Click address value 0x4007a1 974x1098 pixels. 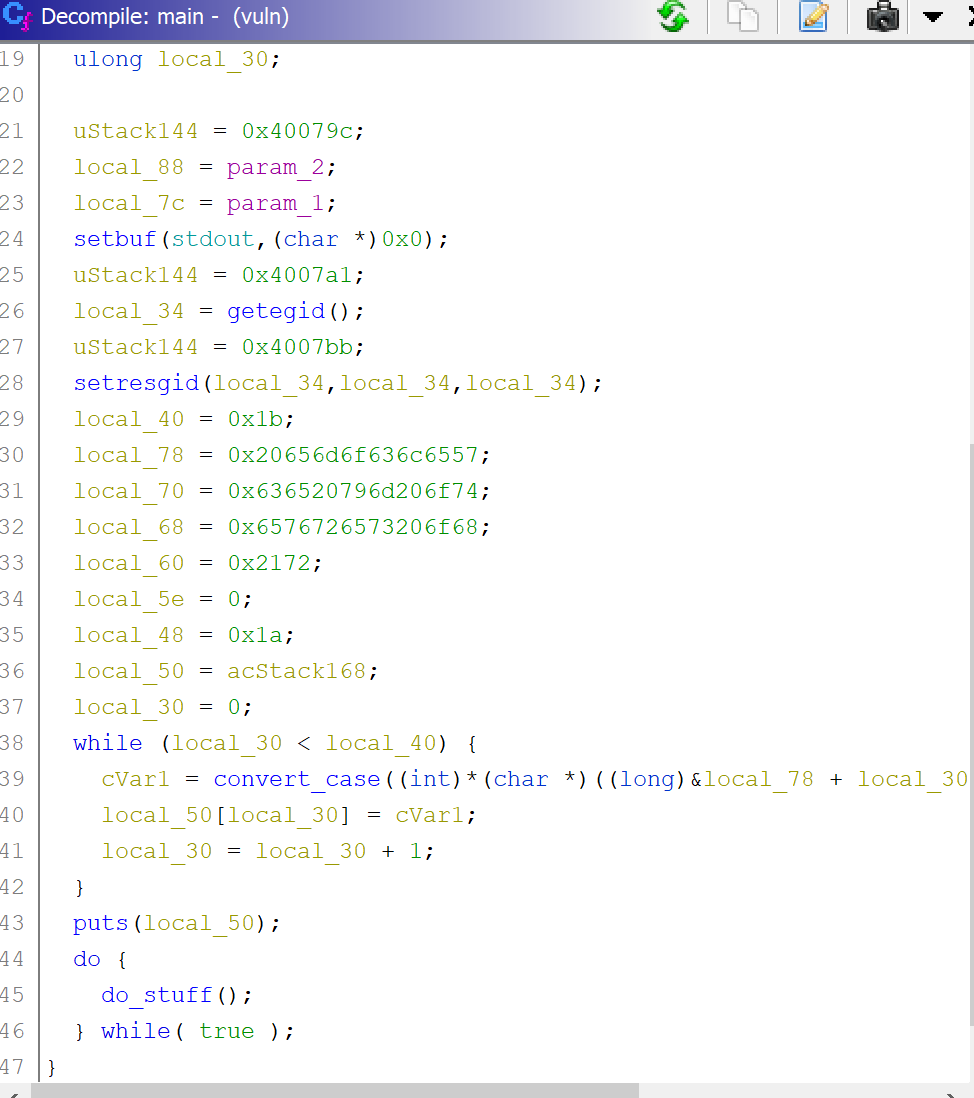297,275
